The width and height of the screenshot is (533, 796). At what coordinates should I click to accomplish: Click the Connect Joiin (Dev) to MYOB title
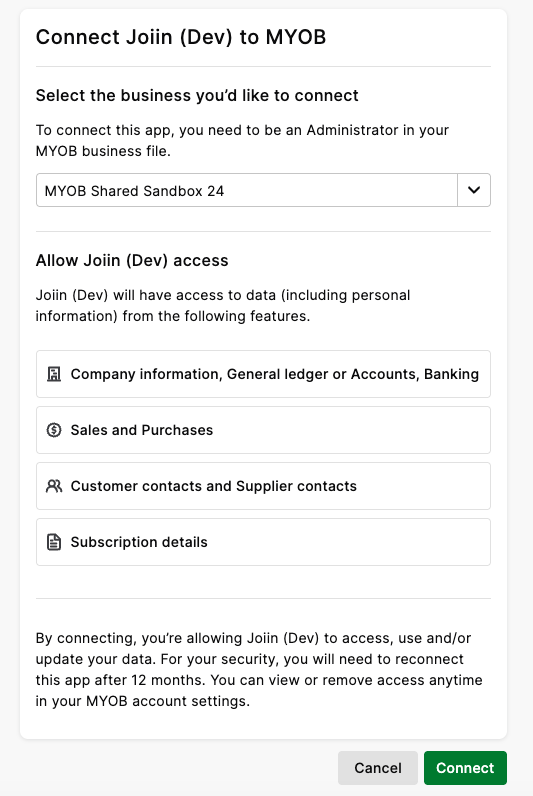[181, 37]
